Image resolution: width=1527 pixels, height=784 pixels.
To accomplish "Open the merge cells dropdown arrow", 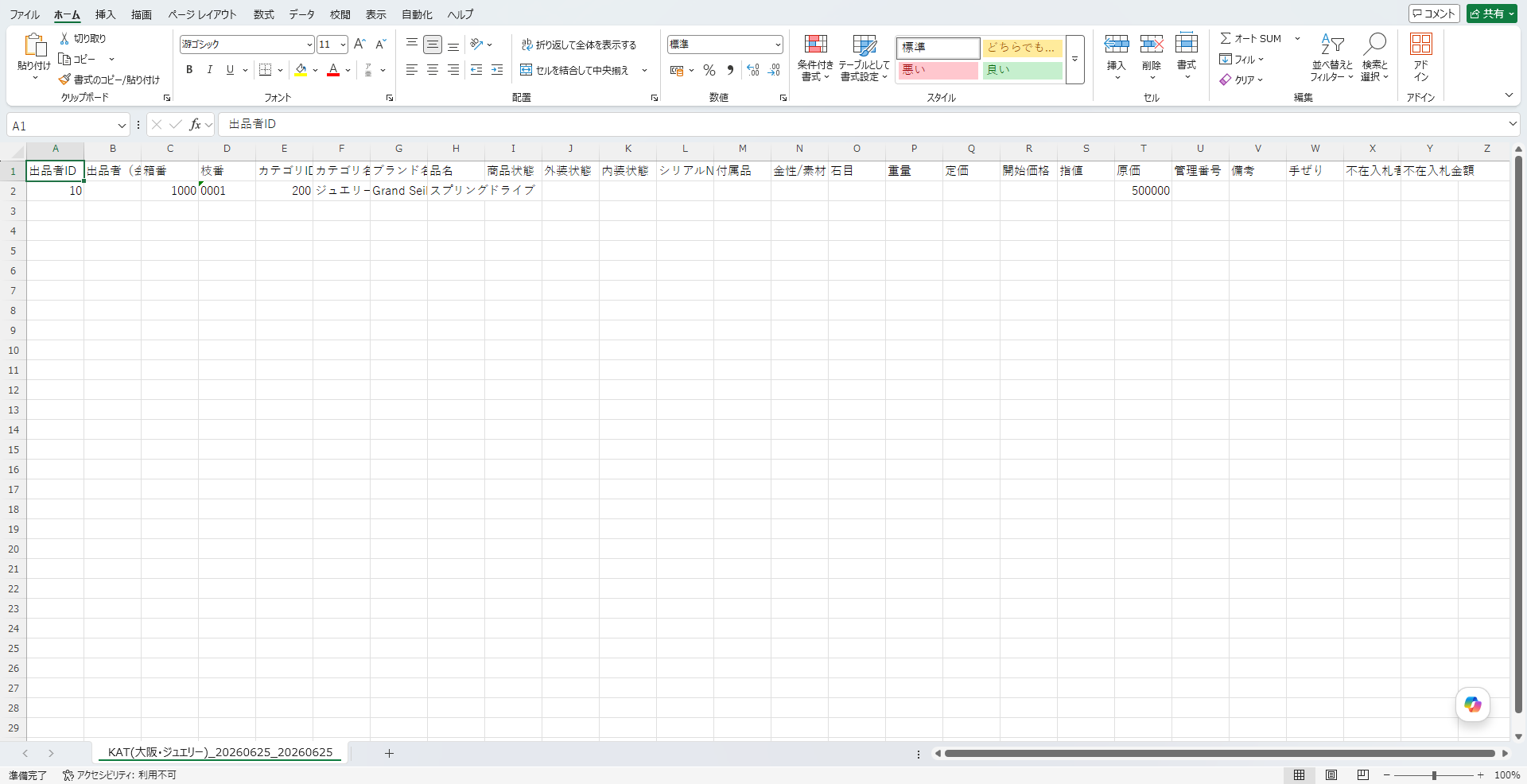I will [x=644, y=70].
